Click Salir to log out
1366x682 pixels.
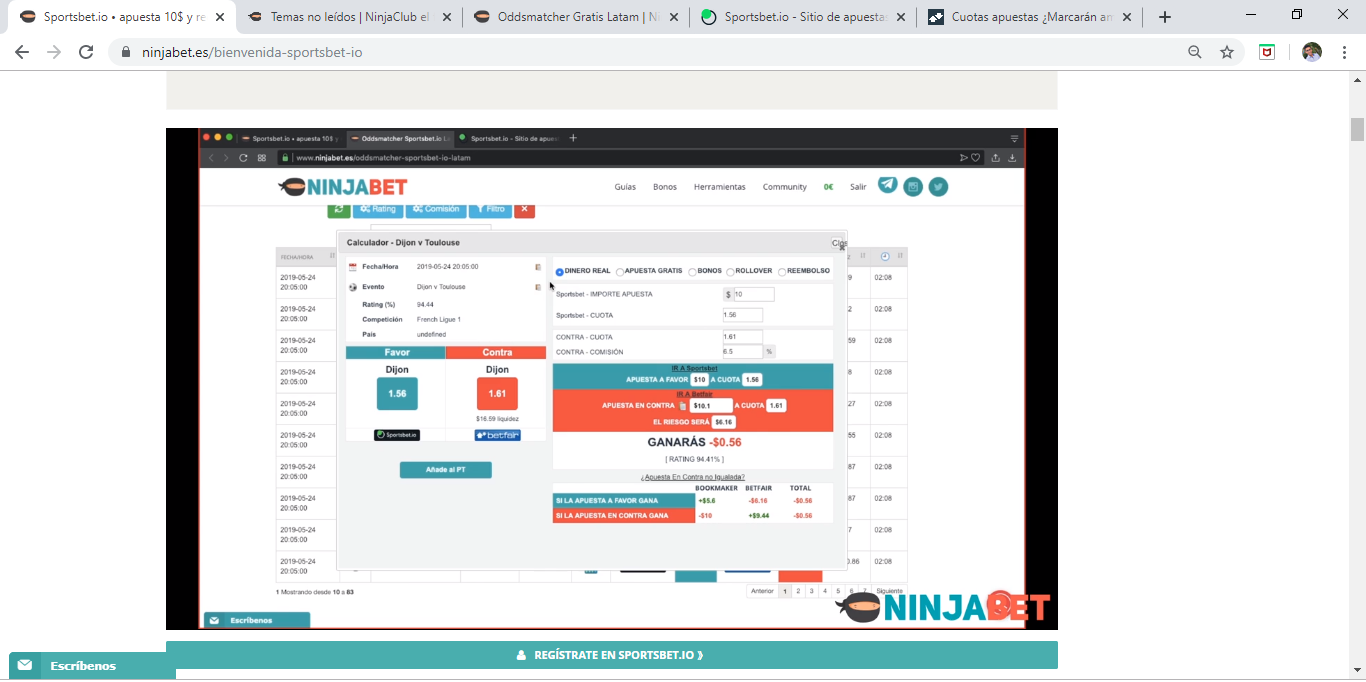click(858, 187)
